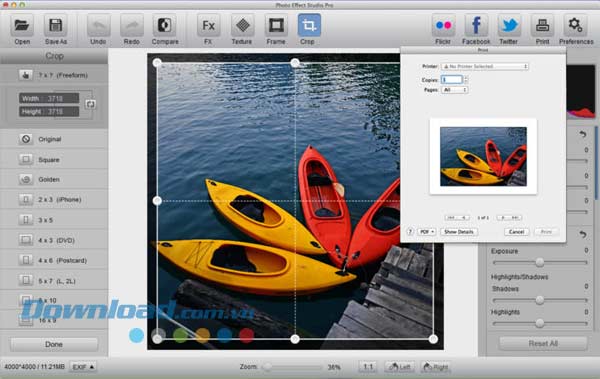Click the Redo arrow in the toolbar

click(x=132, y=26)
